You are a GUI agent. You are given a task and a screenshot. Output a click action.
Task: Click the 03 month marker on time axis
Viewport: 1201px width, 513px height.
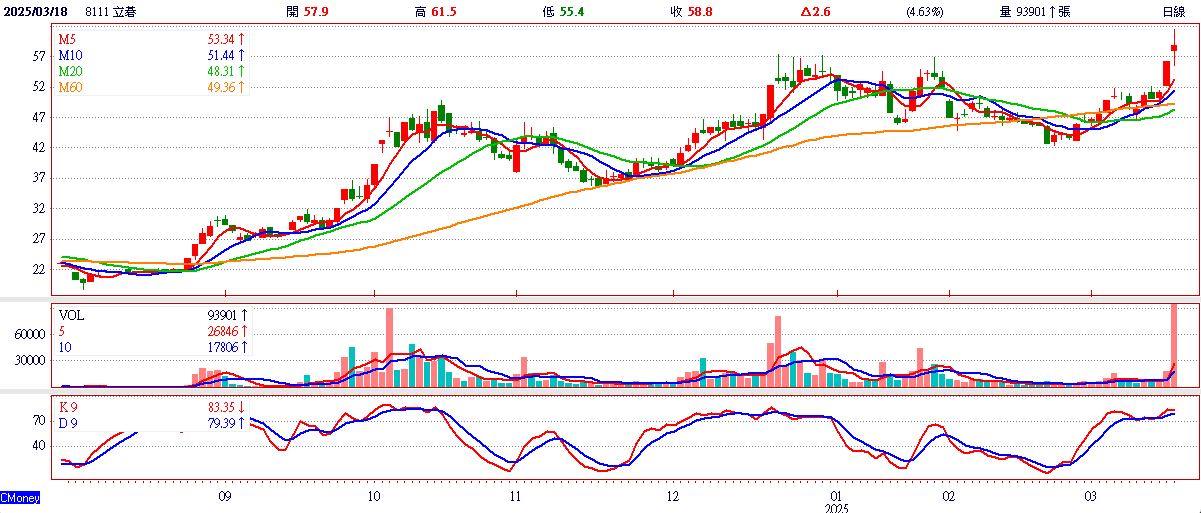1091,496
